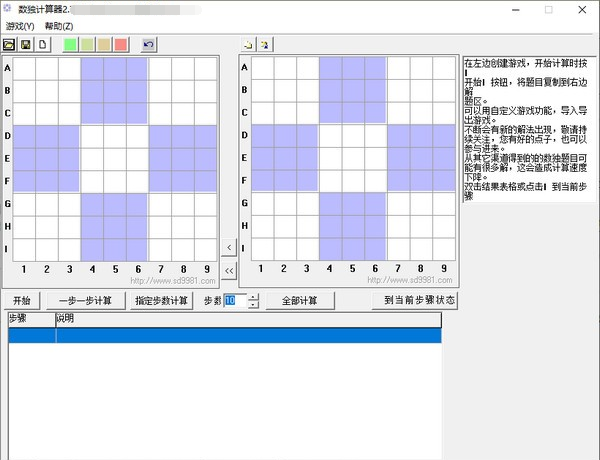Select the highlighted blue row in results table
600x460 pixels.
(x=225, y=335)
